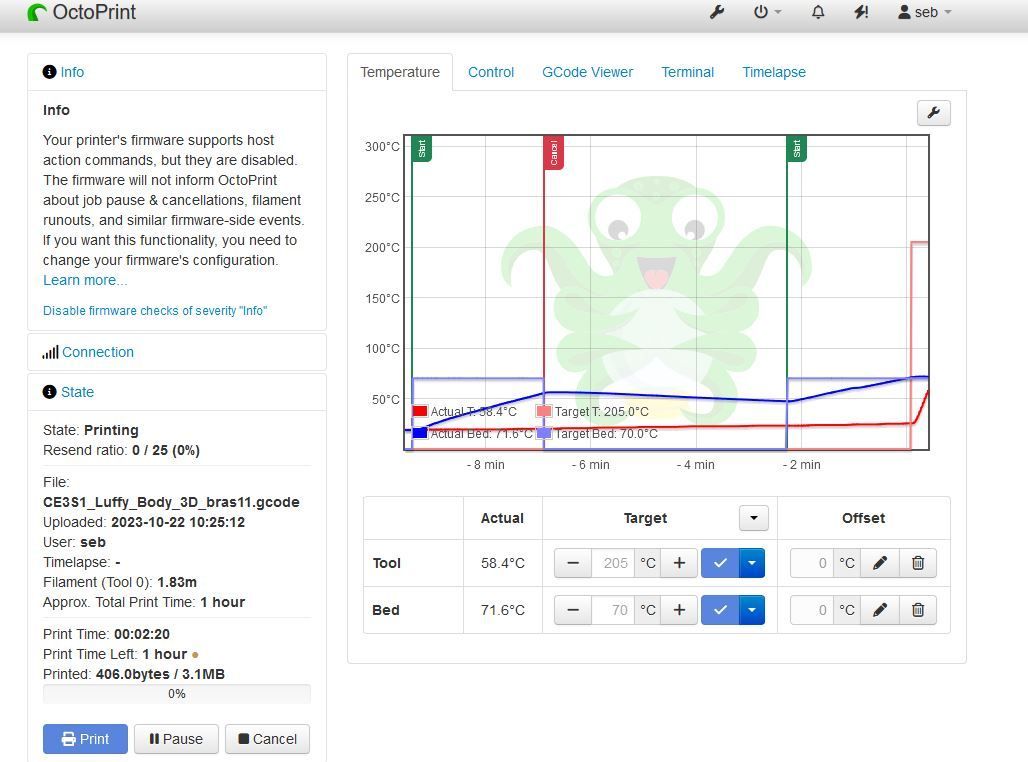Screen dimensions: 1028x762
Task: Click the Bed offset input field
Action: tap(812, 610)
